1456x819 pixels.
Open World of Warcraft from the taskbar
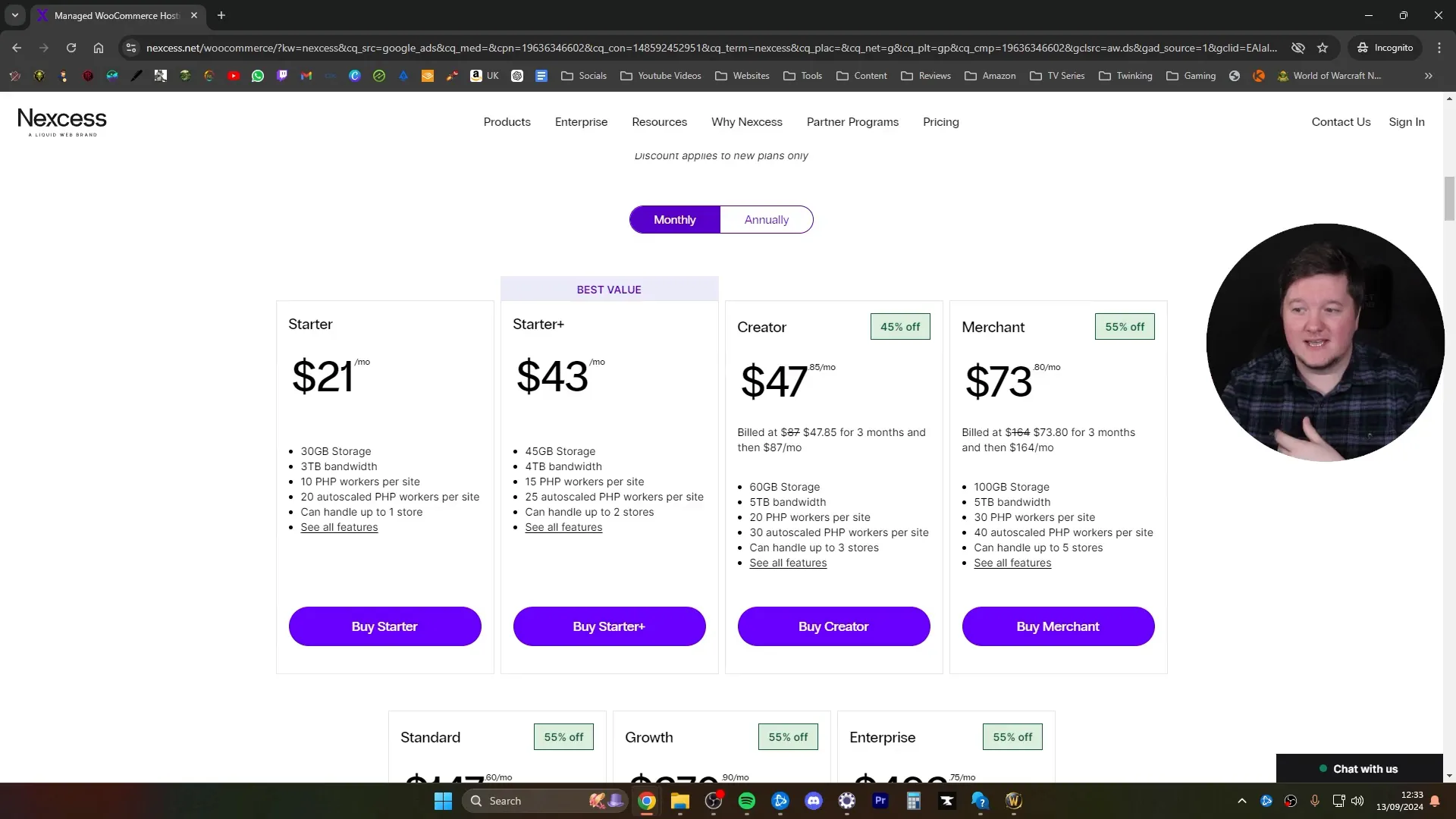pos(1014,801)
